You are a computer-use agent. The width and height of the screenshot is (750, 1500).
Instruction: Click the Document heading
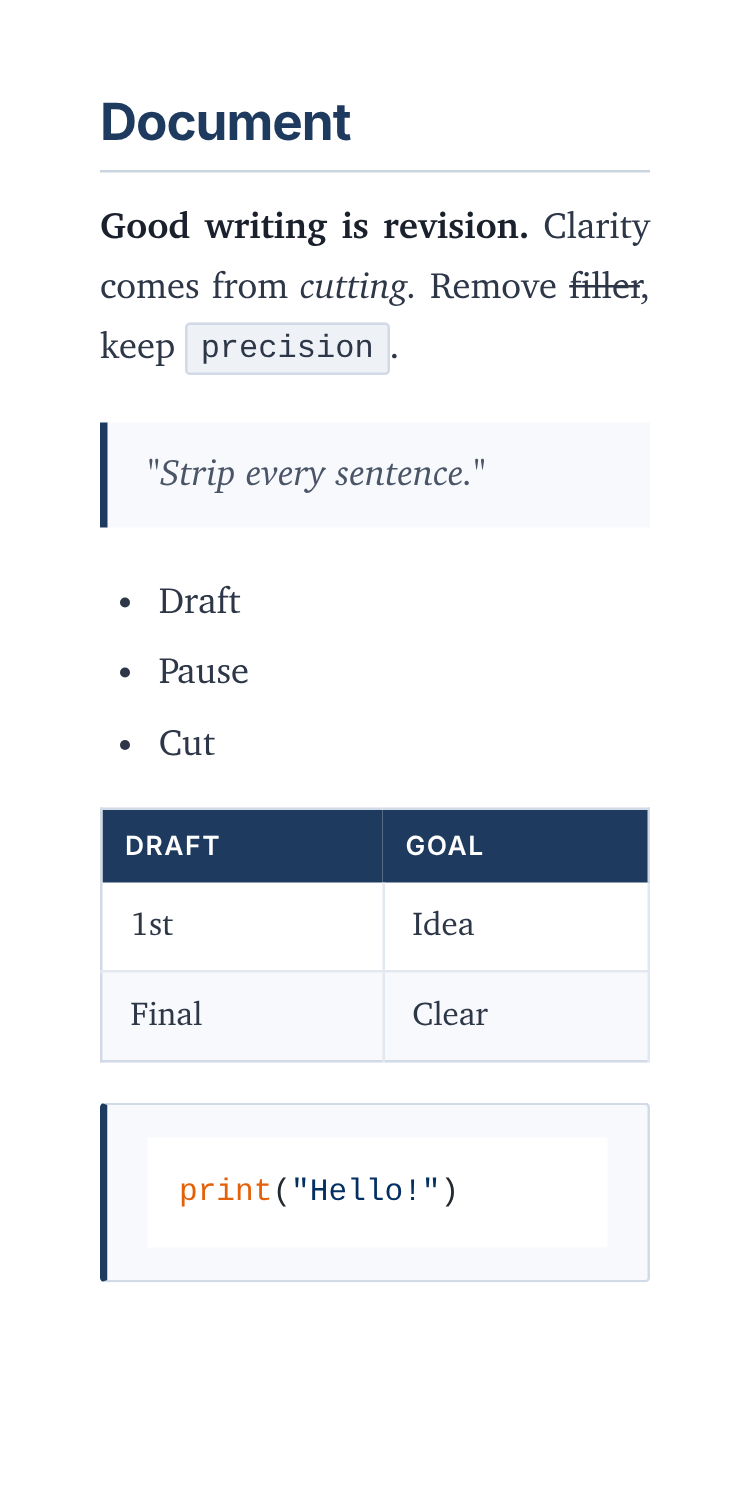[x=226, y=122]
